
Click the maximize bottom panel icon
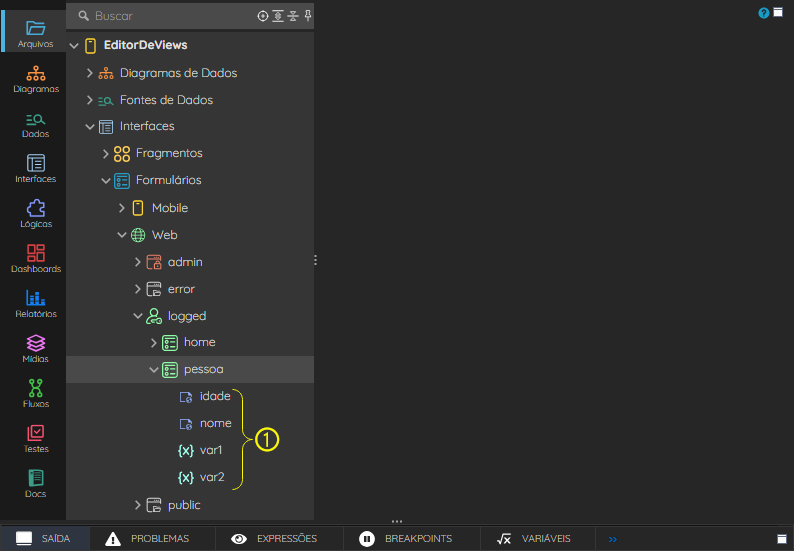click(782, 539)
